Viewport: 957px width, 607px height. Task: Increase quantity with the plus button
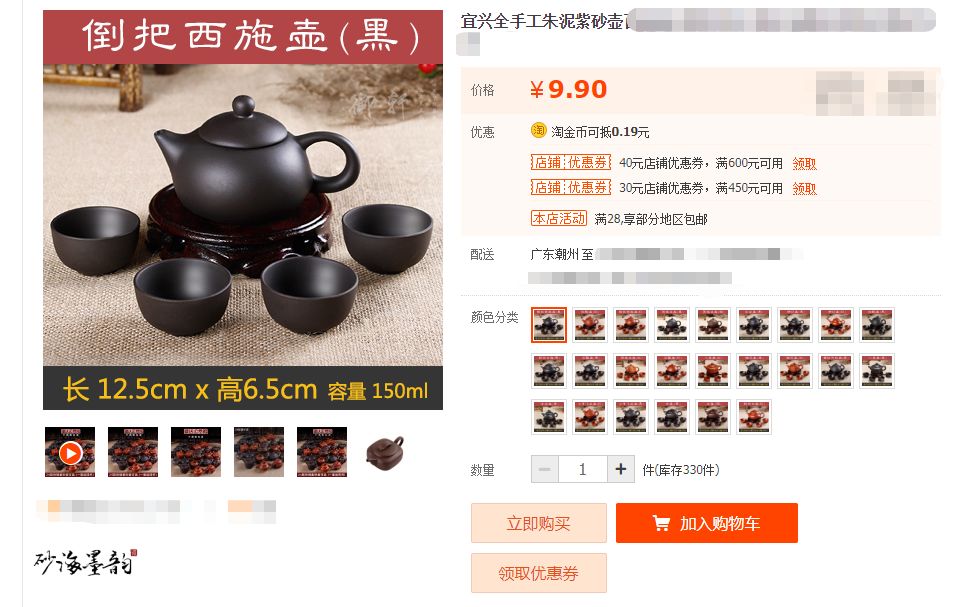621,469
